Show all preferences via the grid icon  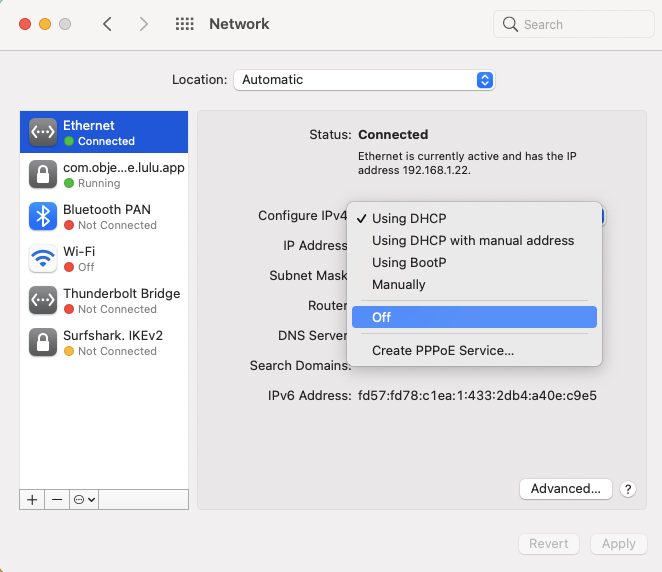(x=184, y=24)
